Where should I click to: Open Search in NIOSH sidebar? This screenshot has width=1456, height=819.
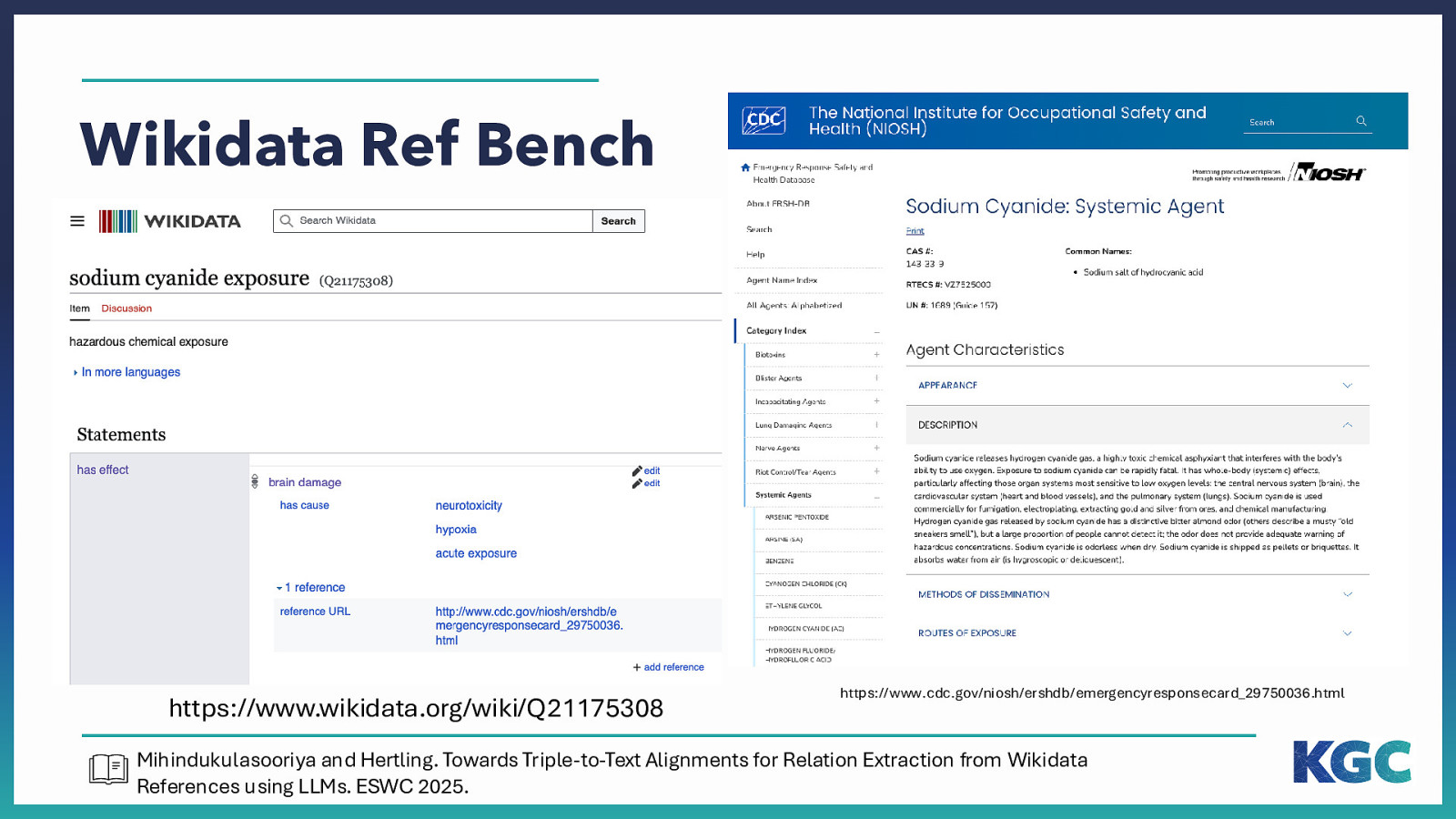tap(759, 229)
